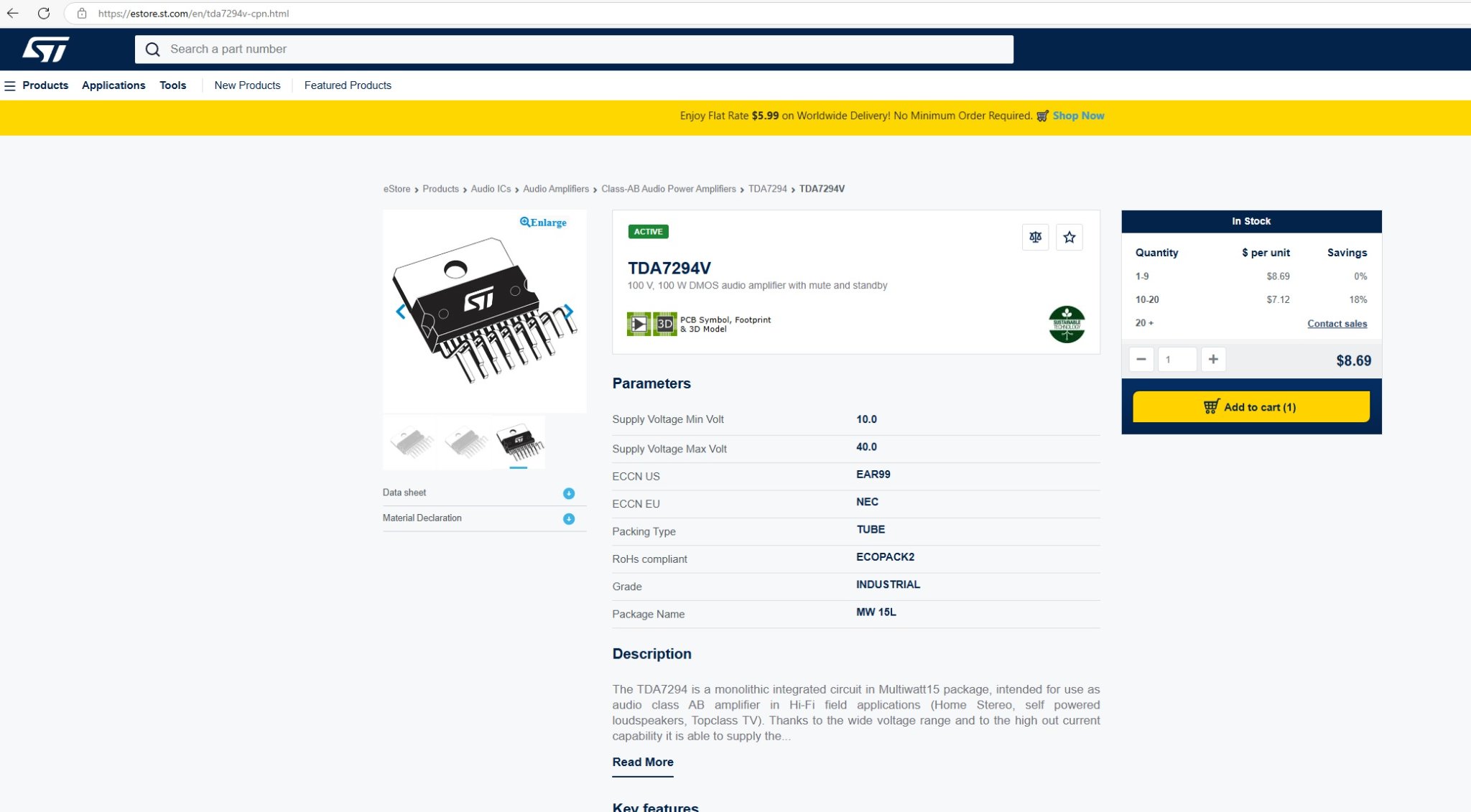Reload the page with the refresh icon
The width and height of the screenshot is (1471, 812).
coord(44,13)
